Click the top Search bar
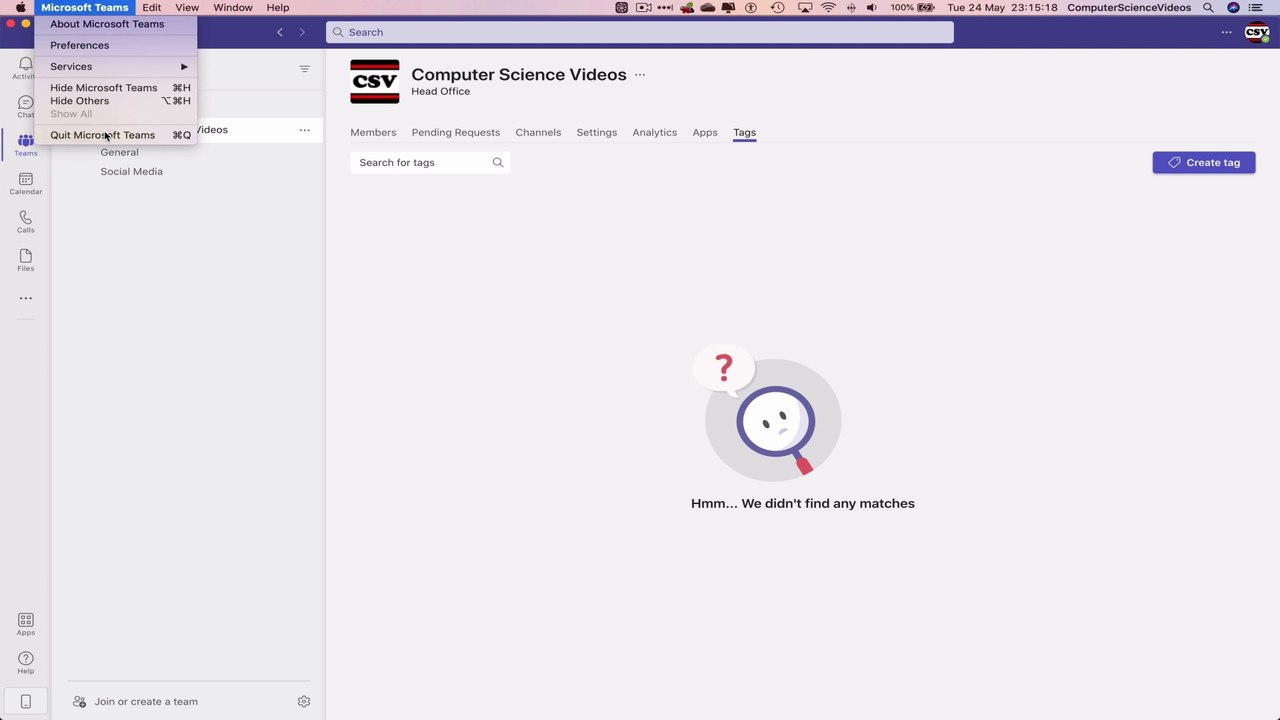 [x=640, y=32]
